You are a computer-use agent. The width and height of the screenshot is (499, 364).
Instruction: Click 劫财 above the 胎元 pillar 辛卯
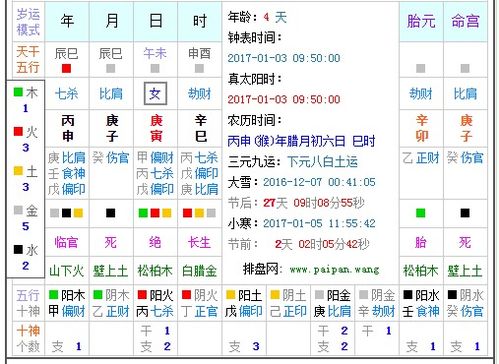[x=421, y=94]
